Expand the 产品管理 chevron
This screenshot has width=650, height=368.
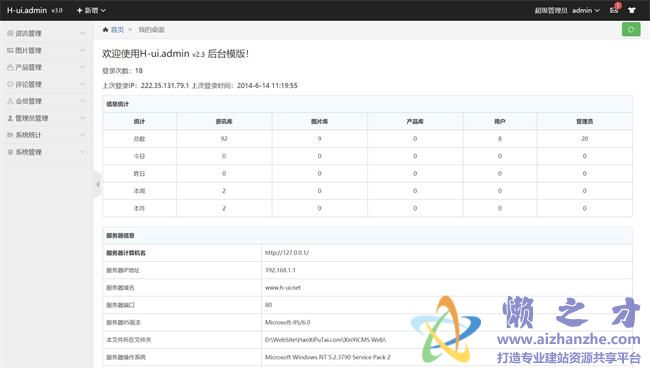(x=82, y=67)
